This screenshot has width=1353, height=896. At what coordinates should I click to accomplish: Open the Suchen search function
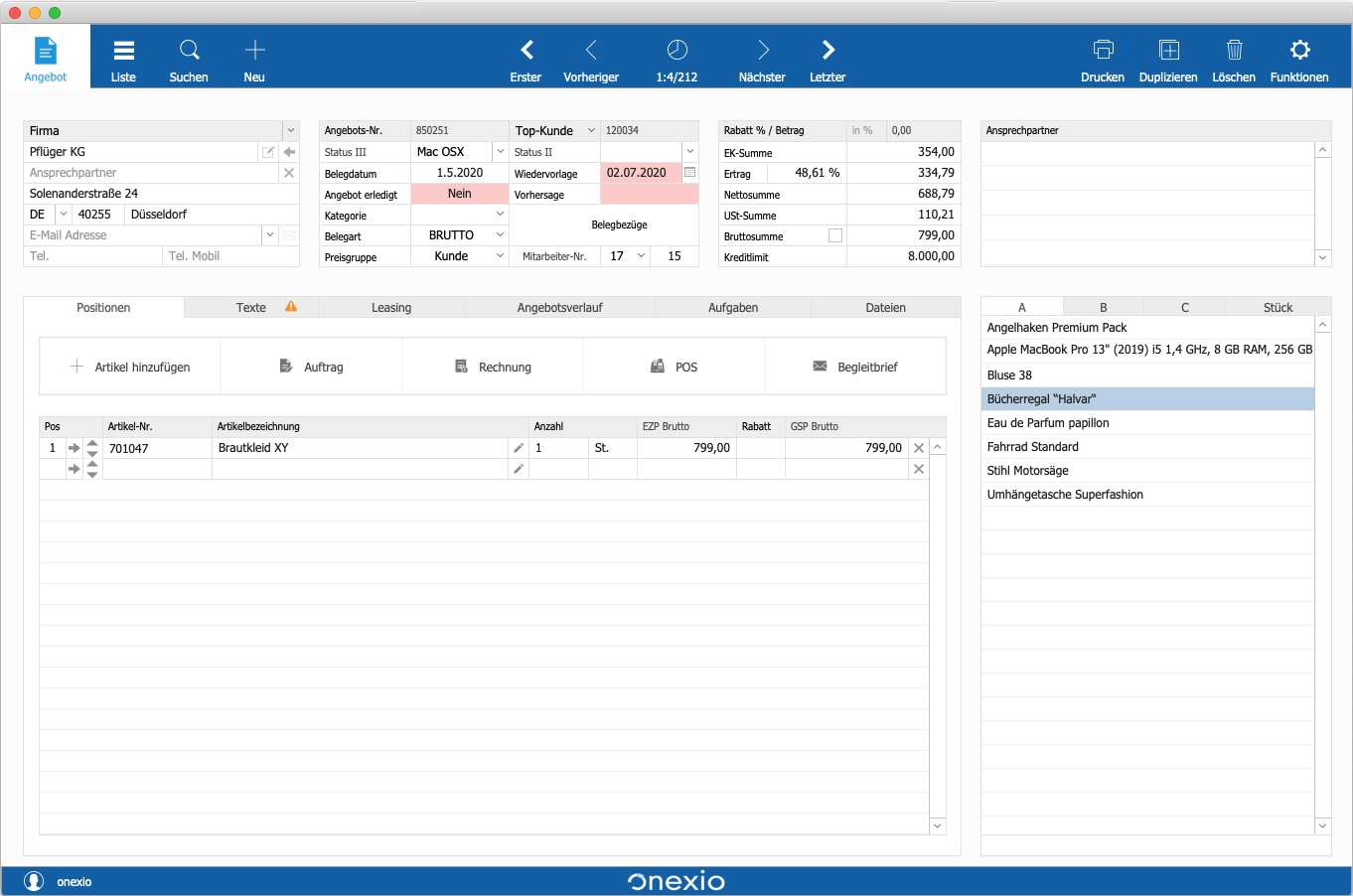coord(189,59)
